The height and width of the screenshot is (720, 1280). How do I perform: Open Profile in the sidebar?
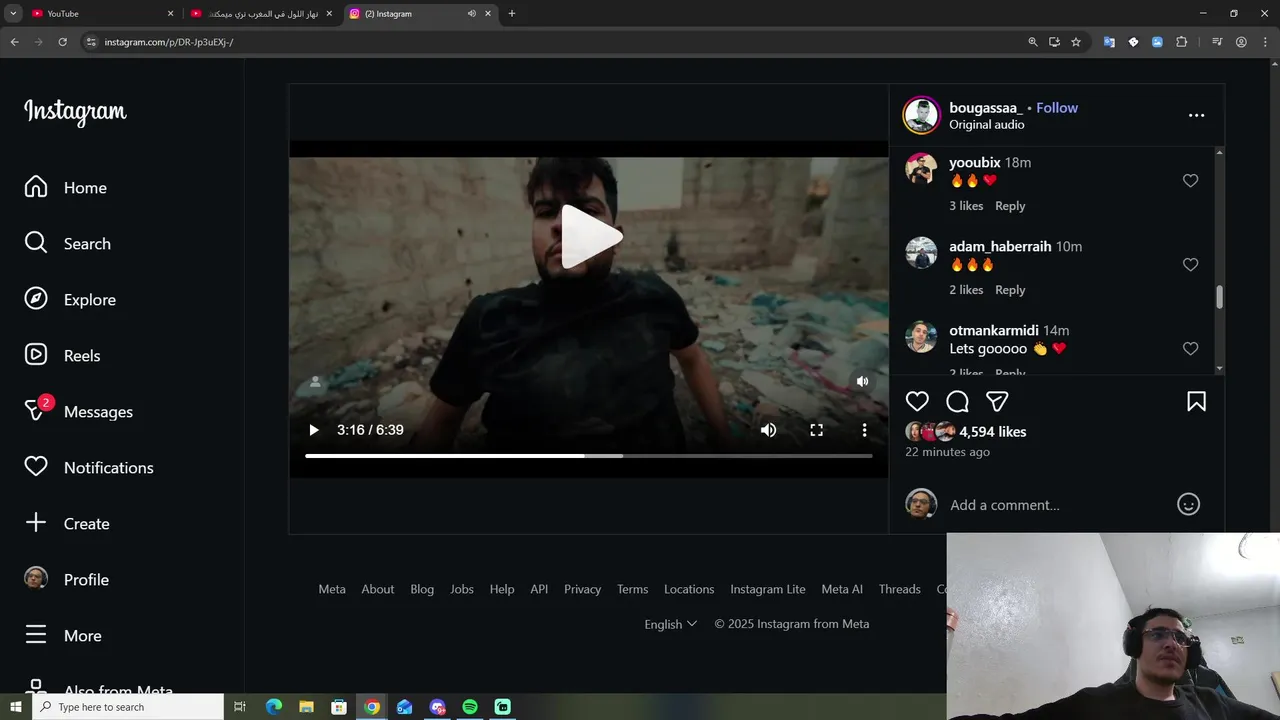click(x=67, y=580)
